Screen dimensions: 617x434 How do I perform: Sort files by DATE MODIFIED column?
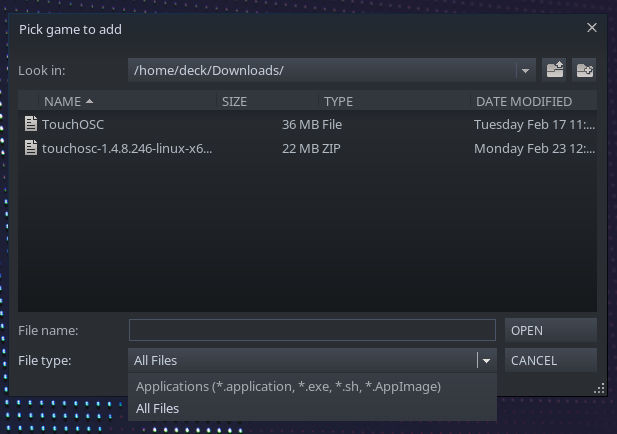(524, 101)
